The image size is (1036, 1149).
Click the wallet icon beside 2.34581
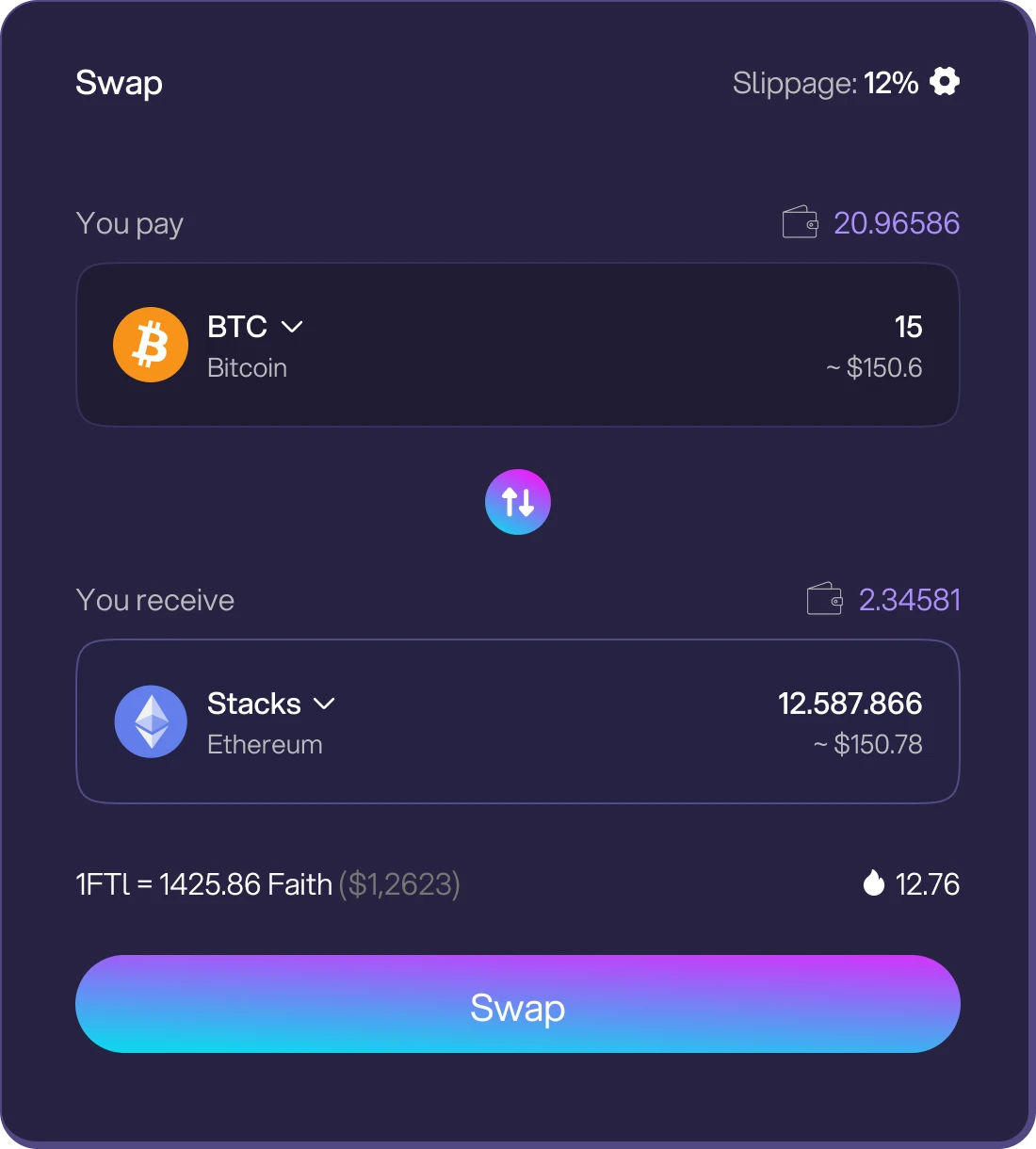[824, 600]
